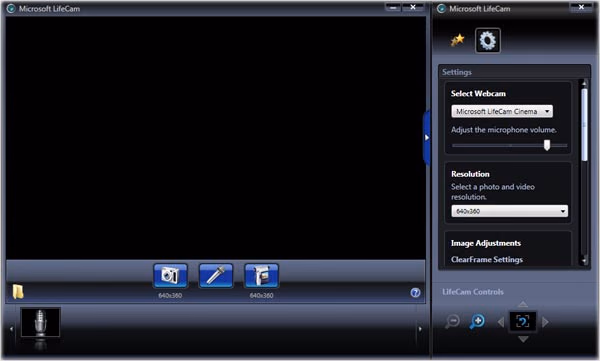
Task: Open the captured files folder icon
Action: click(18, 292)
